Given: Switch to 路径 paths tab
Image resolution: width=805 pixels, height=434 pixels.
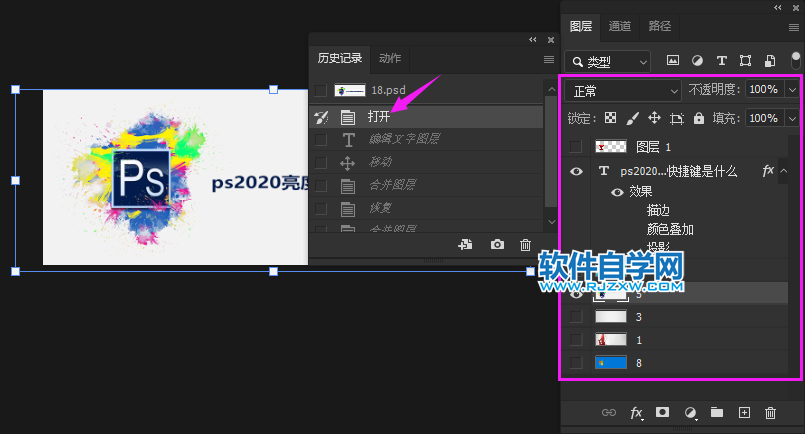Looking at the screenshot, I should (660, 26).
